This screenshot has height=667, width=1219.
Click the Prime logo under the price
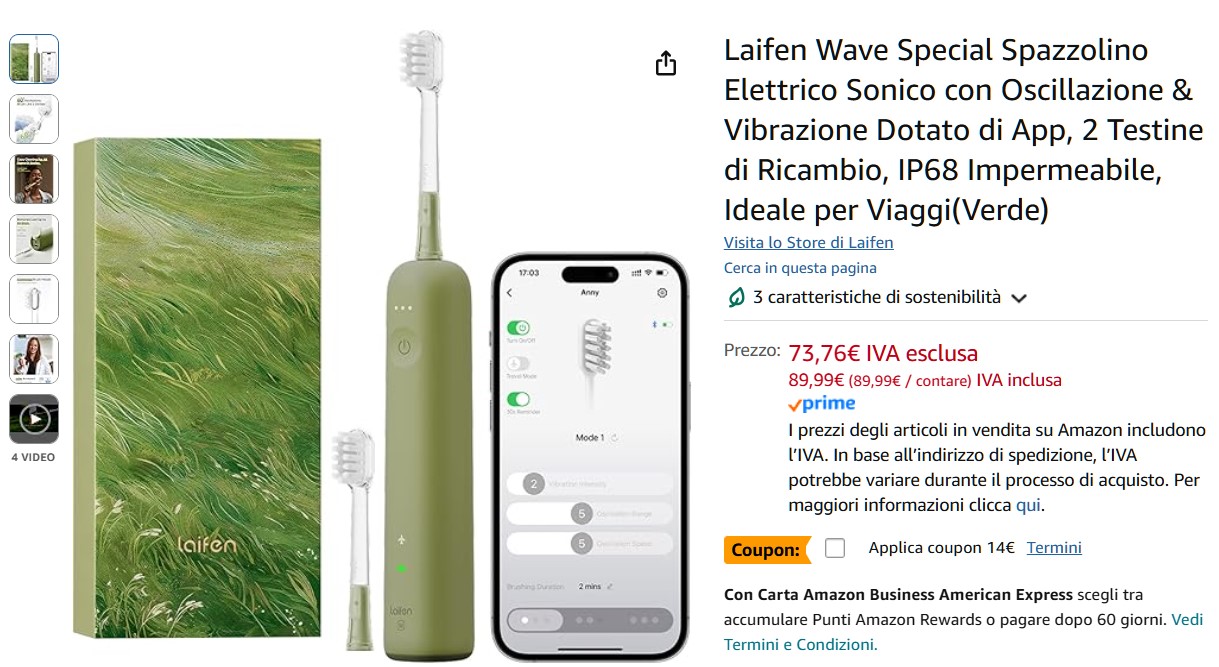pyautogui.click(x=821, y=404)
